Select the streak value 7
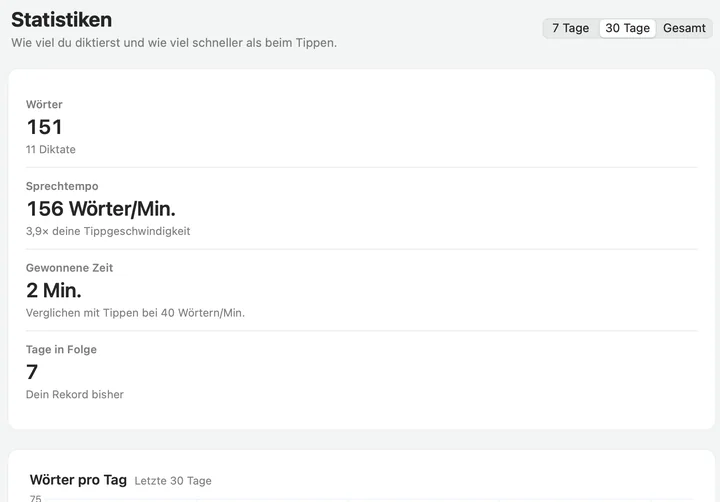This screenshot has width=720, height=502. pos(32,372)
